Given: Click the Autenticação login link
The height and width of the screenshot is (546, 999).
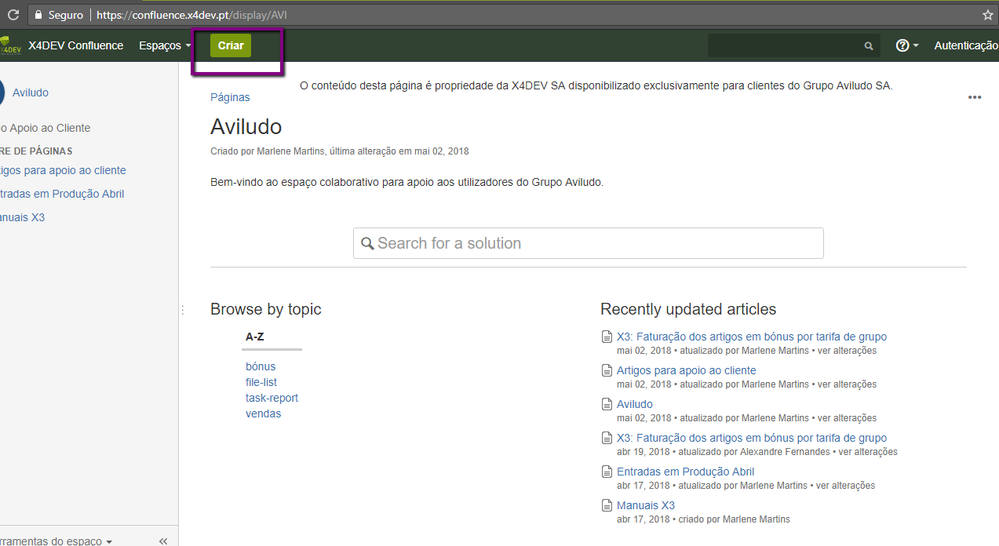Looking at the screenshot, I should pyautogui.click(x=966, y=45).
